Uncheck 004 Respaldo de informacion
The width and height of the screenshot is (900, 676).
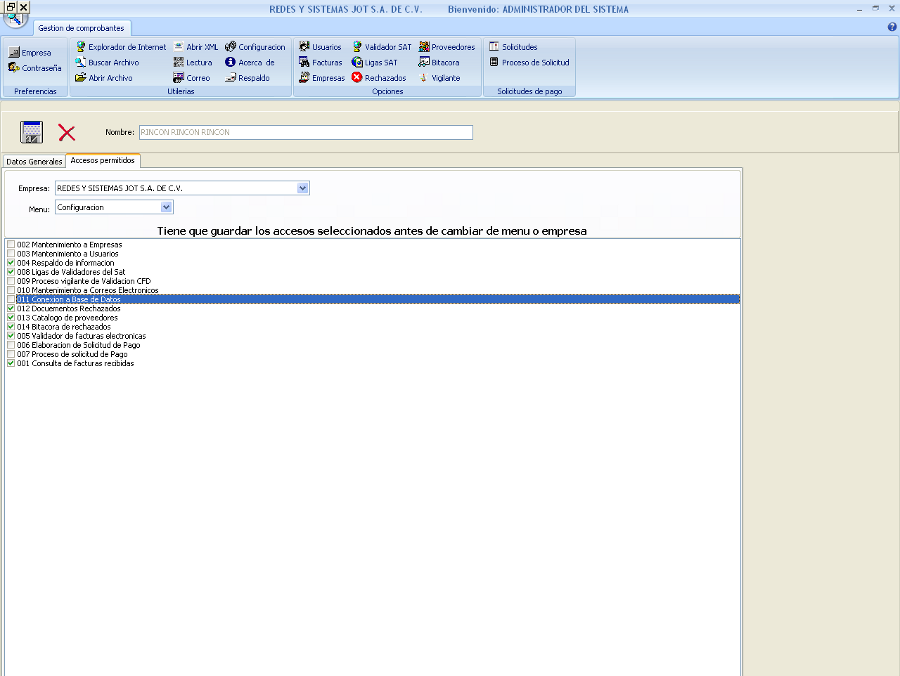coord(11,263)
